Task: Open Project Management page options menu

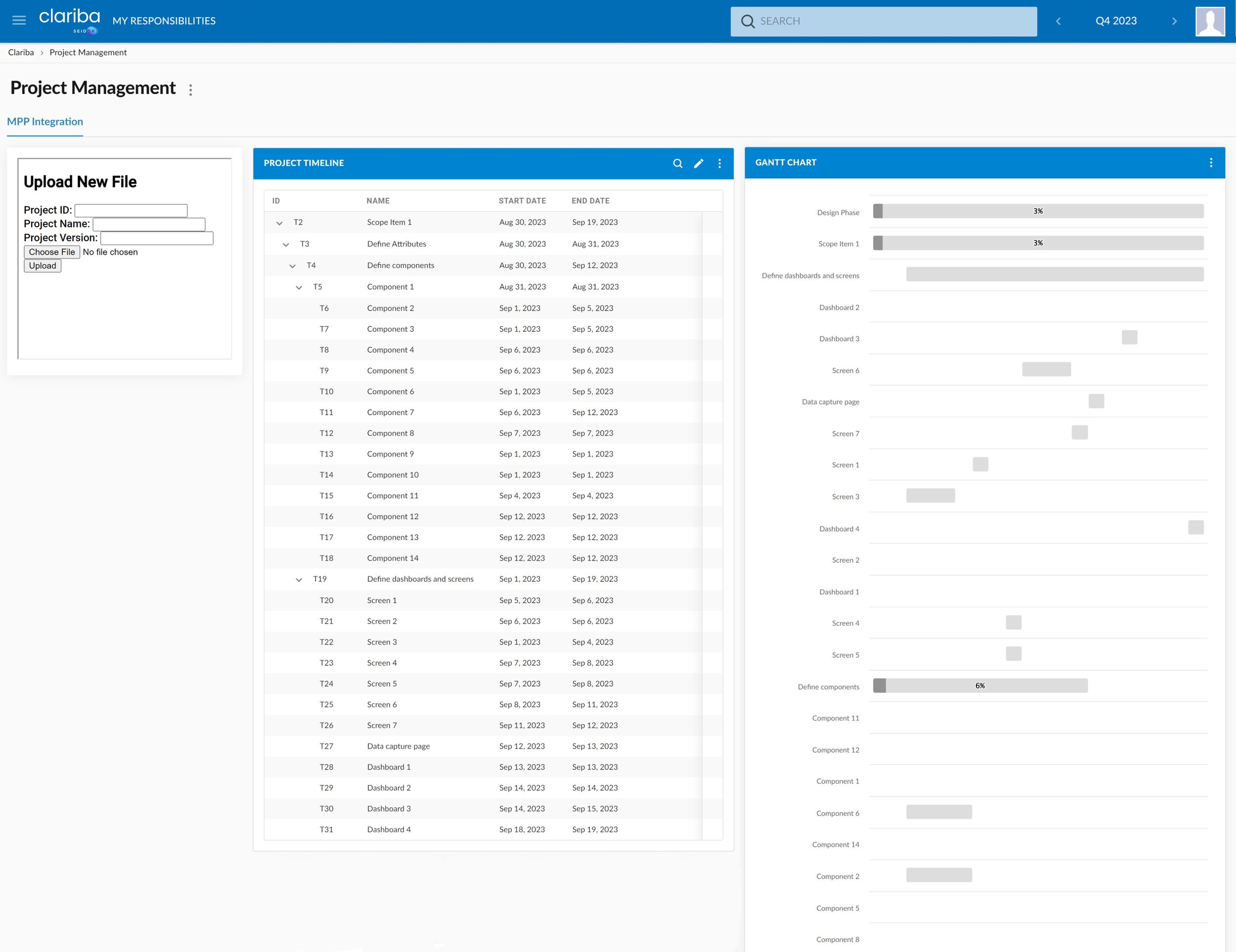Action: coord(191,90)
